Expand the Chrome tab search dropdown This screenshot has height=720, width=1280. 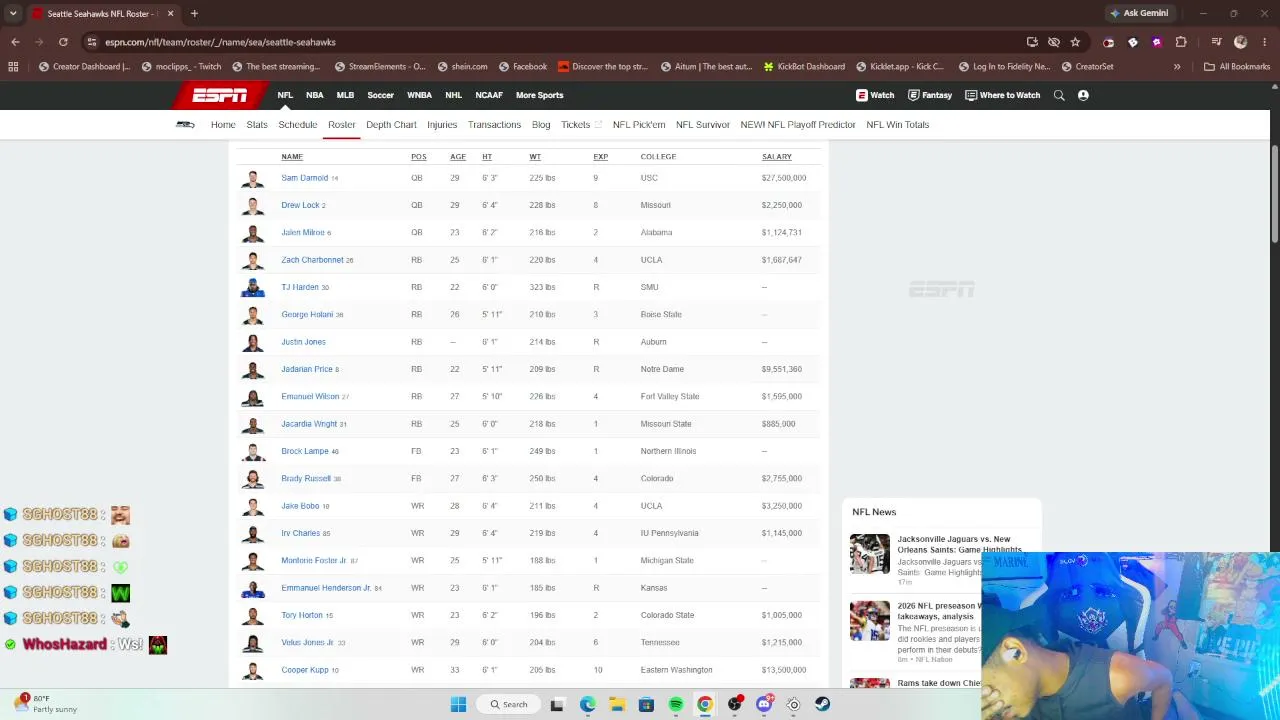point(13,14)
